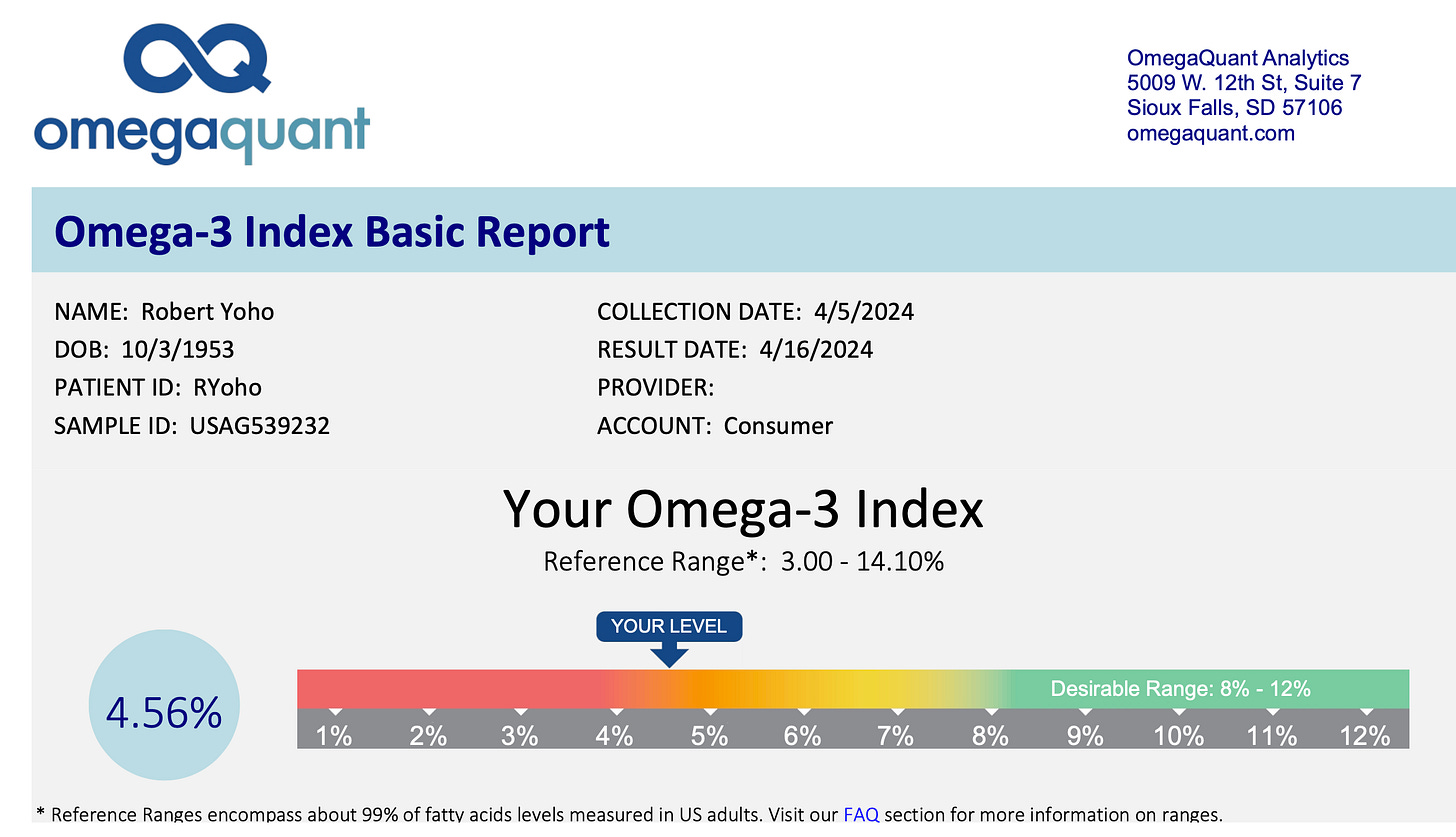Click the omegaquant wordmark text
Image resolution: width=1456 pixels, height=837 pixels.
tap(201, 134)
